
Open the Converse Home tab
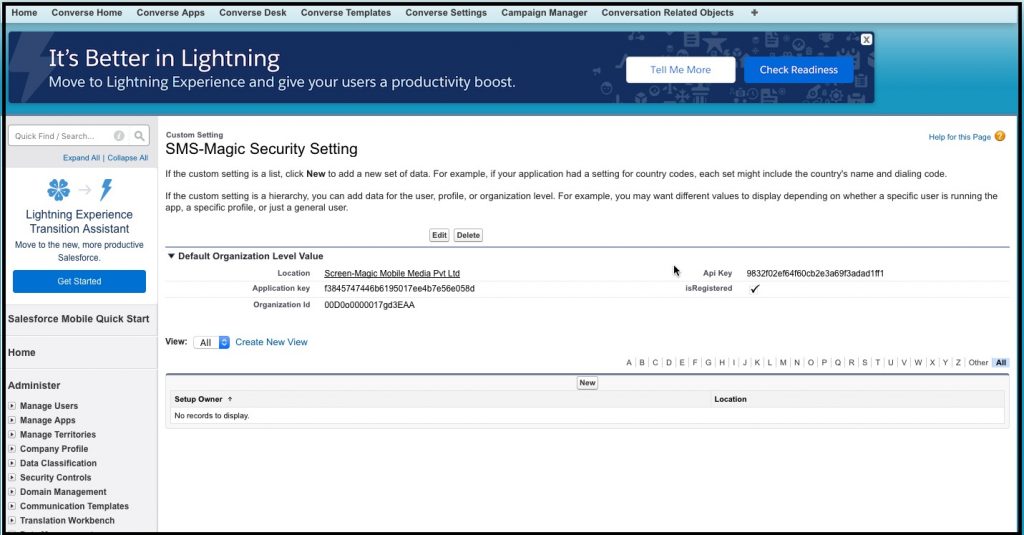click(x=87, y=12)
